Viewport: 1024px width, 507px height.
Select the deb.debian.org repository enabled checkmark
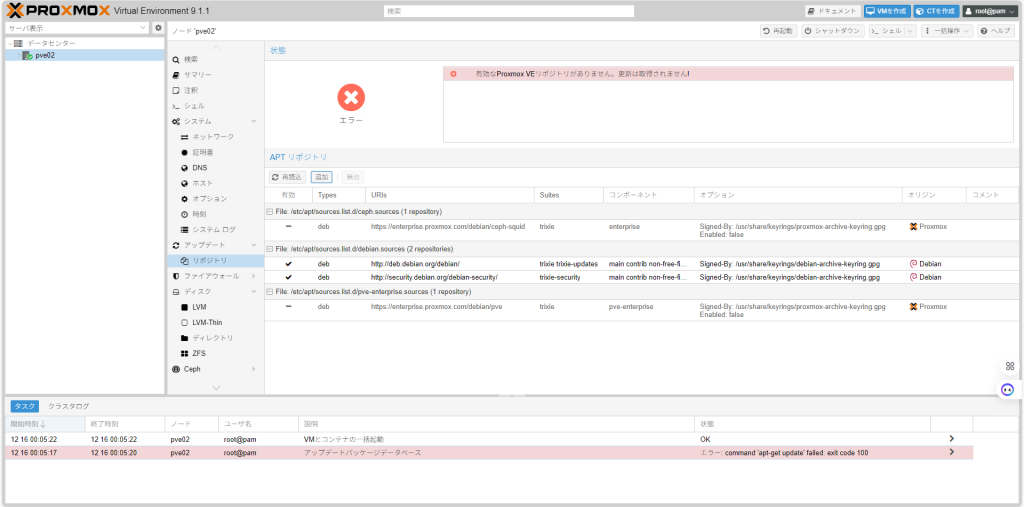click(288, 264)
